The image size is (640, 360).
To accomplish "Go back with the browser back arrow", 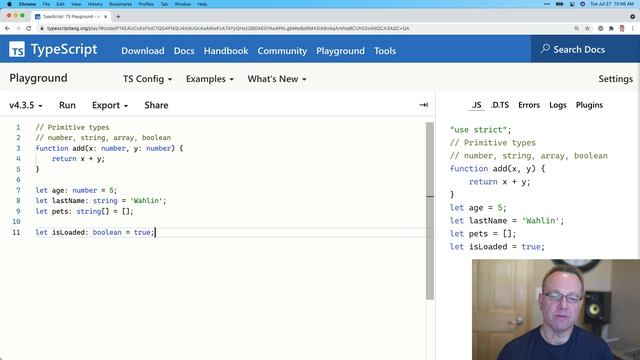I will click(x=7, y=28).
